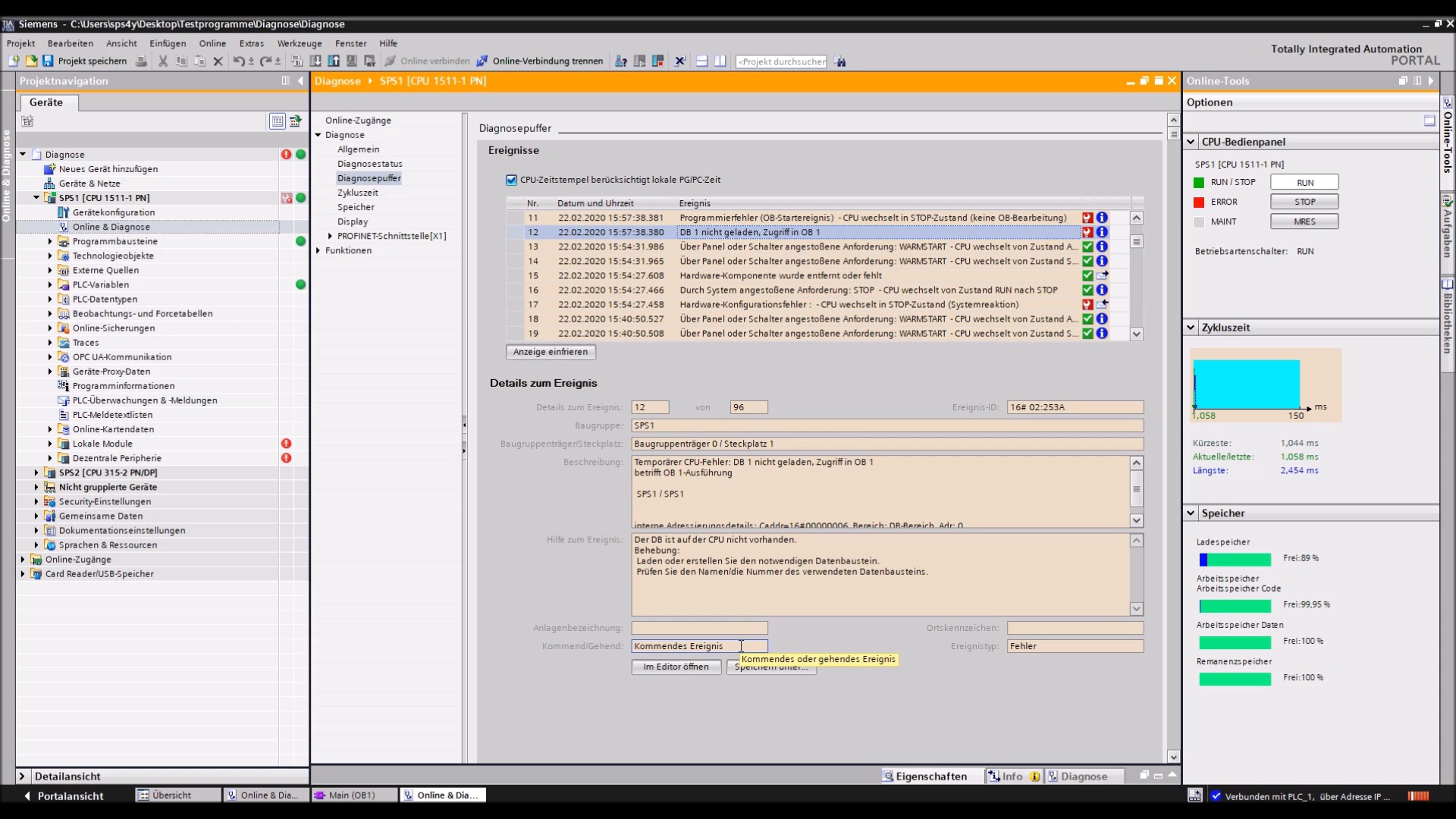Collapse the Projektnavigation panel arrow
The image size is (1456, 819).
click(300, 80)
